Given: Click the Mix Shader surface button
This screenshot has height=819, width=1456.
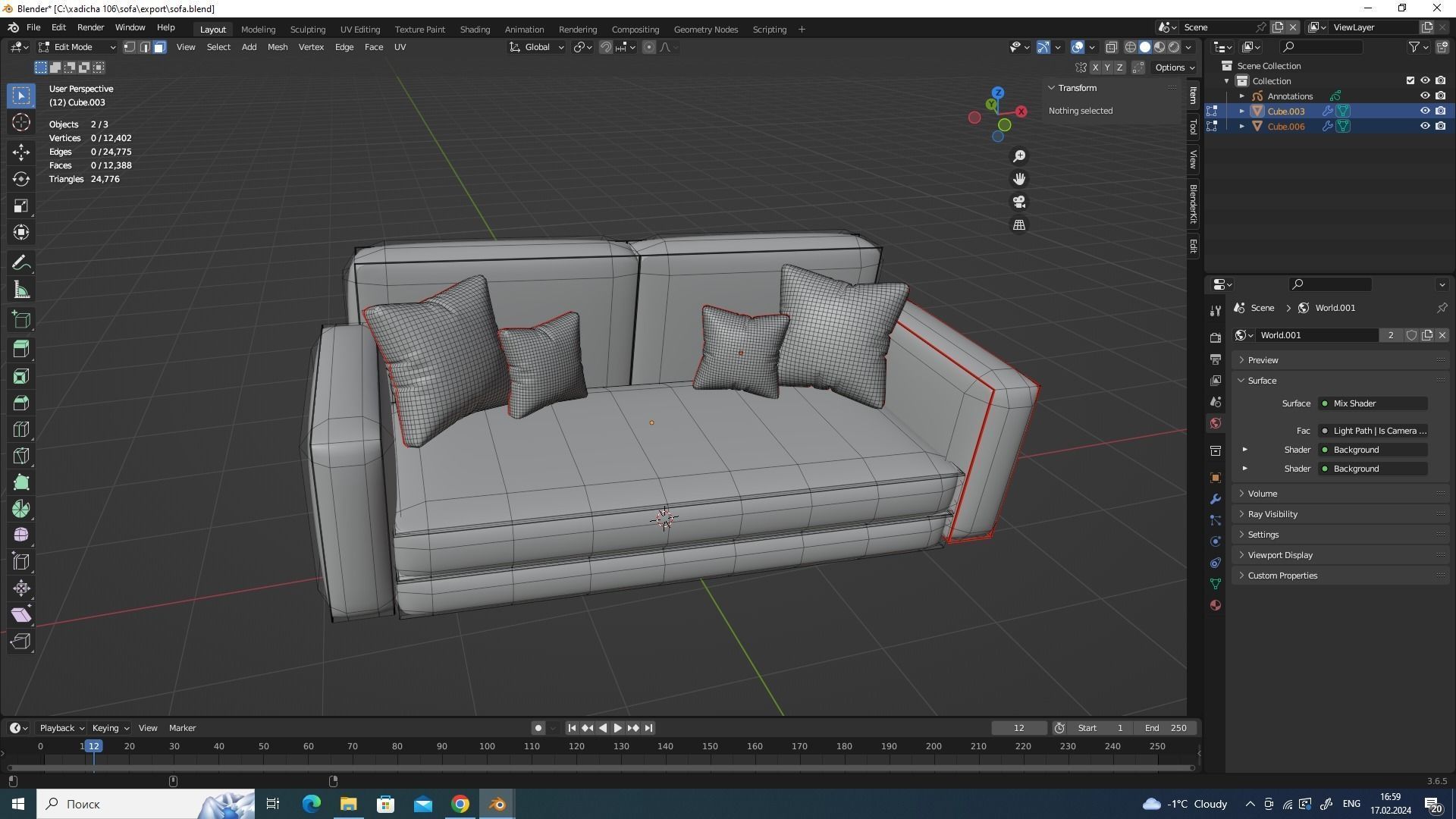Looking at the screenshot, I should point(1373,403).
